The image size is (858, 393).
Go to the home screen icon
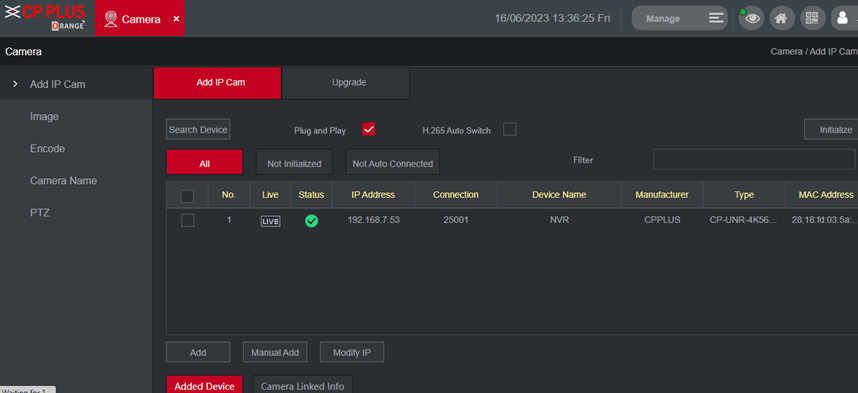pyautogui.click(x=782, y=18)
